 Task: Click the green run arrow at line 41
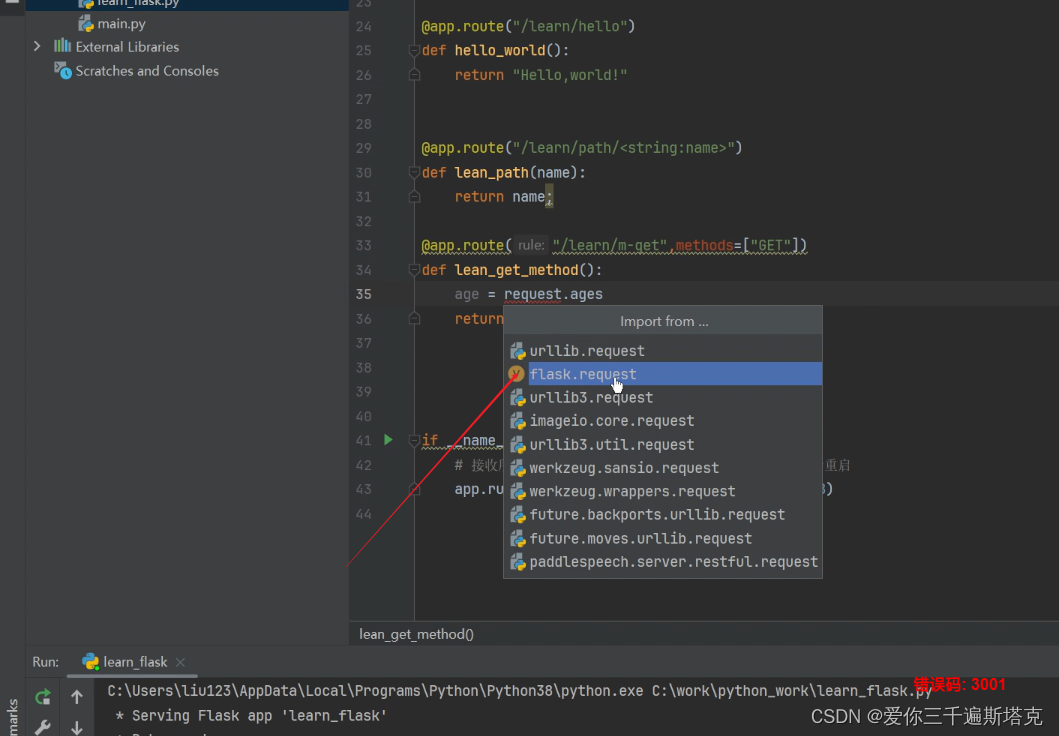(388, 439)
